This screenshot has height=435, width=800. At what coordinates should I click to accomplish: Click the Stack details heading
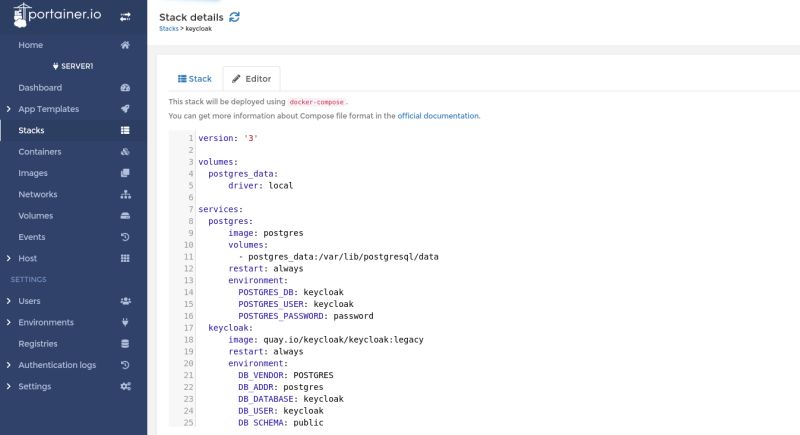[191, 17]
